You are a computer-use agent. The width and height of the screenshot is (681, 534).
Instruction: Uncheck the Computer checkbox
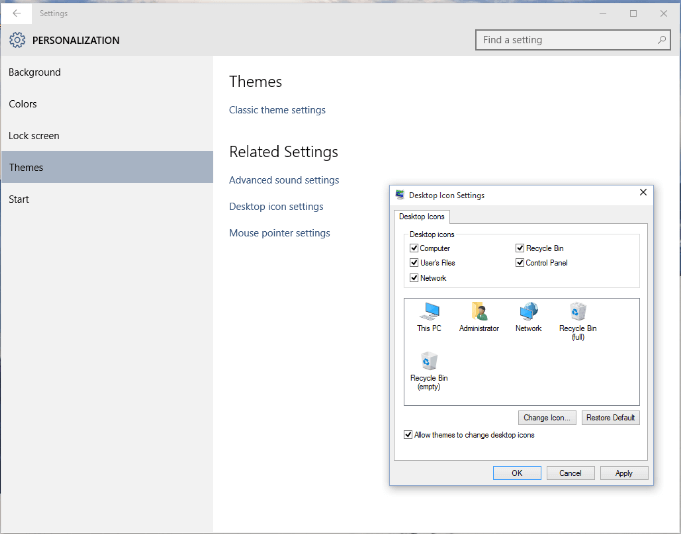[x=414, y=248]
